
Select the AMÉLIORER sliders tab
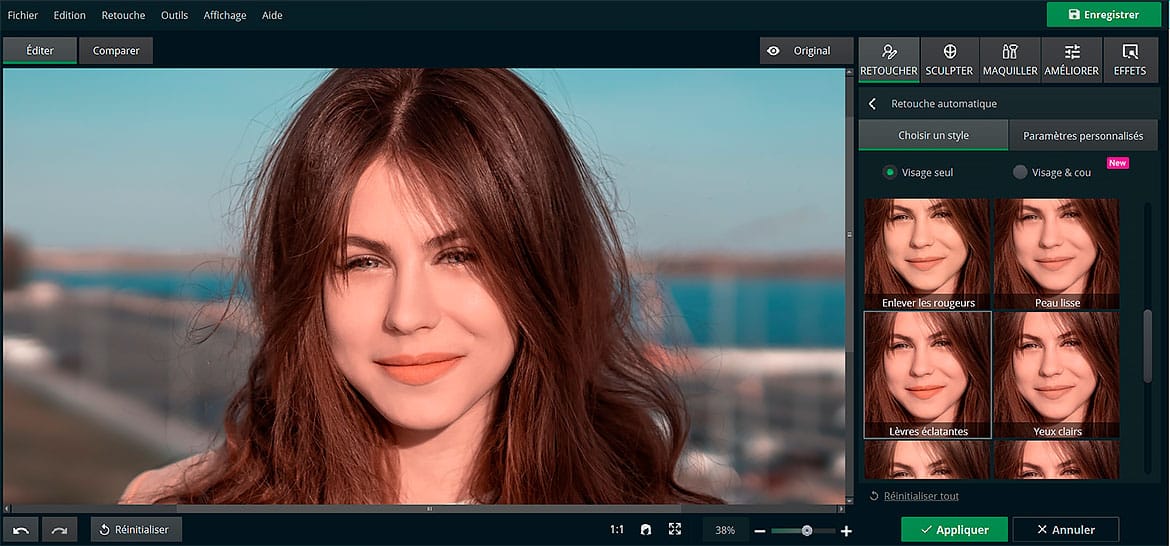pos(1072,60)
